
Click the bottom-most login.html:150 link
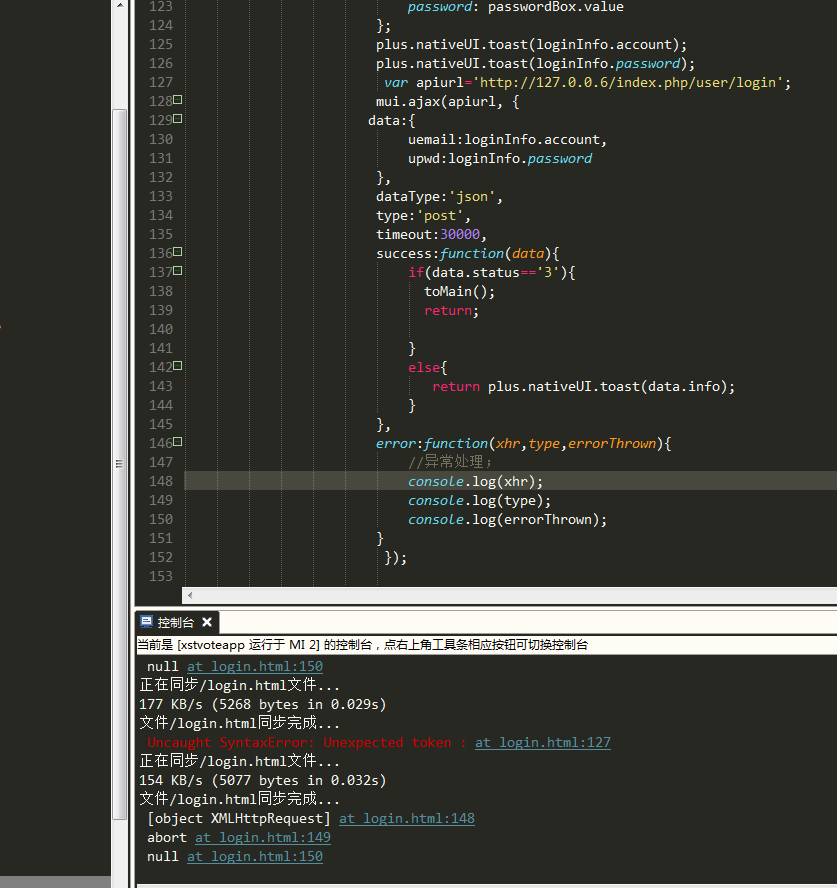pos(254,856)
